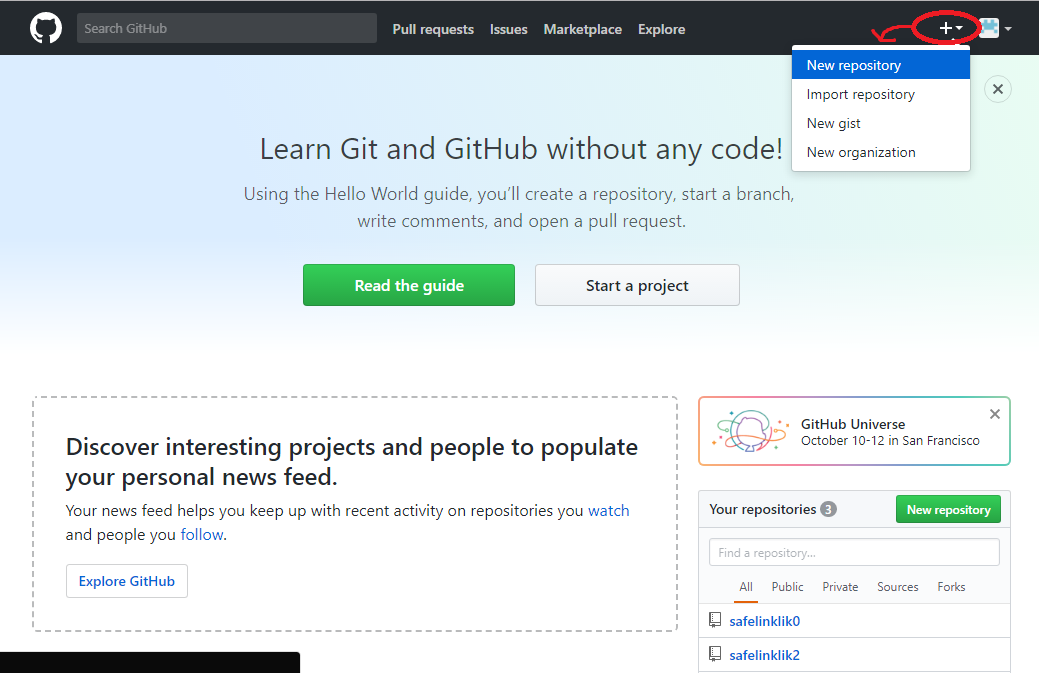Click the GitHub octocat logo icon
Image resolution: width=1039 pixels, height=673 pixels.
tap(46, 27)
